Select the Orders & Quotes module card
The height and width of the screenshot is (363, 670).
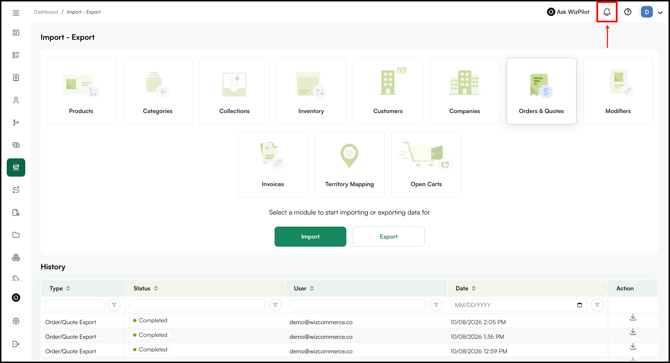coord(541,91)
